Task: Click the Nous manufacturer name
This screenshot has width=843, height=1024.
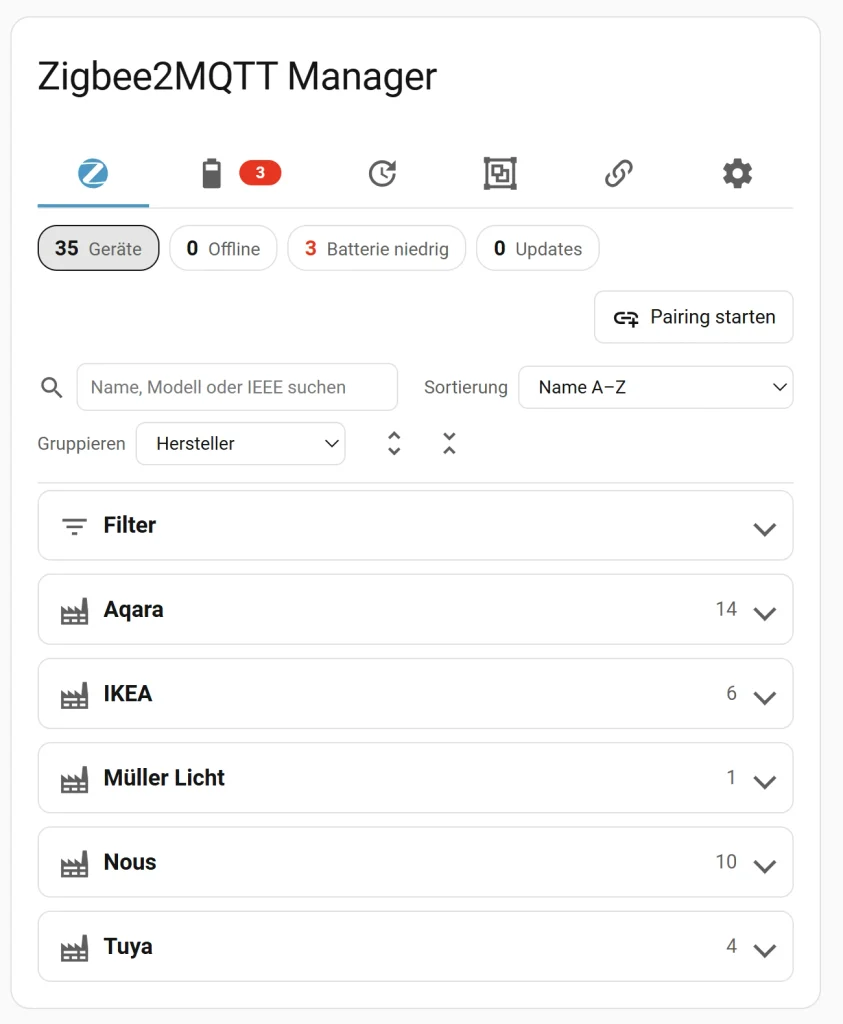Action: (x=130, y=862)
